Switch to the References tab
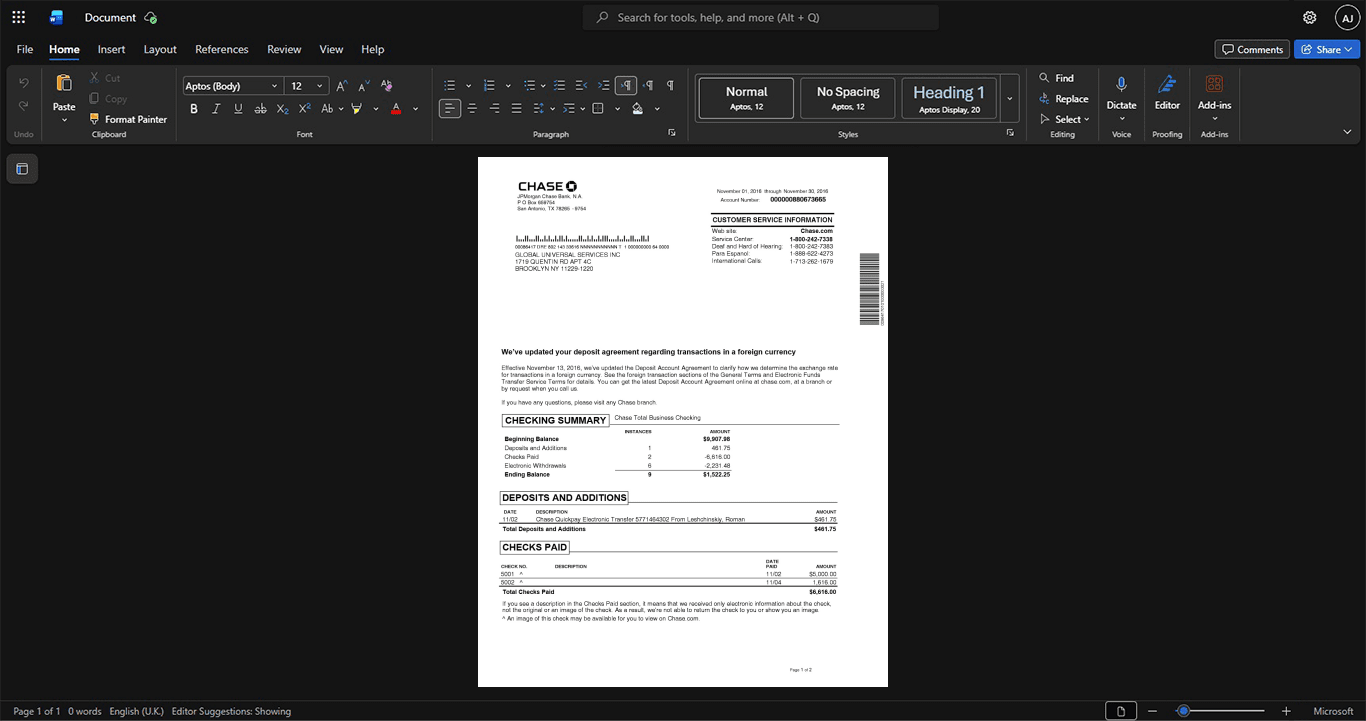 click(222, 49)
